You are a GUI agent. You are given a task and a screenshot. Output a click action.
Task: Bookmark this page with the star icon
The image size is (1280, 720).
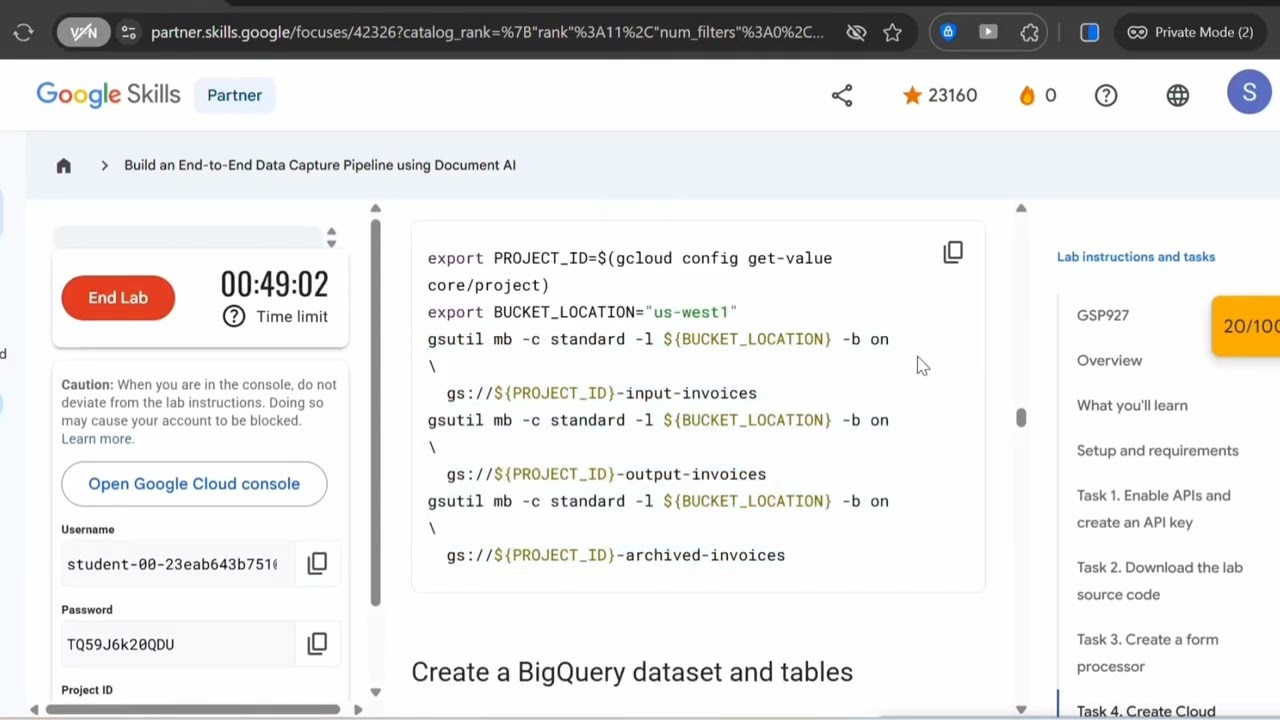coord(892,32)
